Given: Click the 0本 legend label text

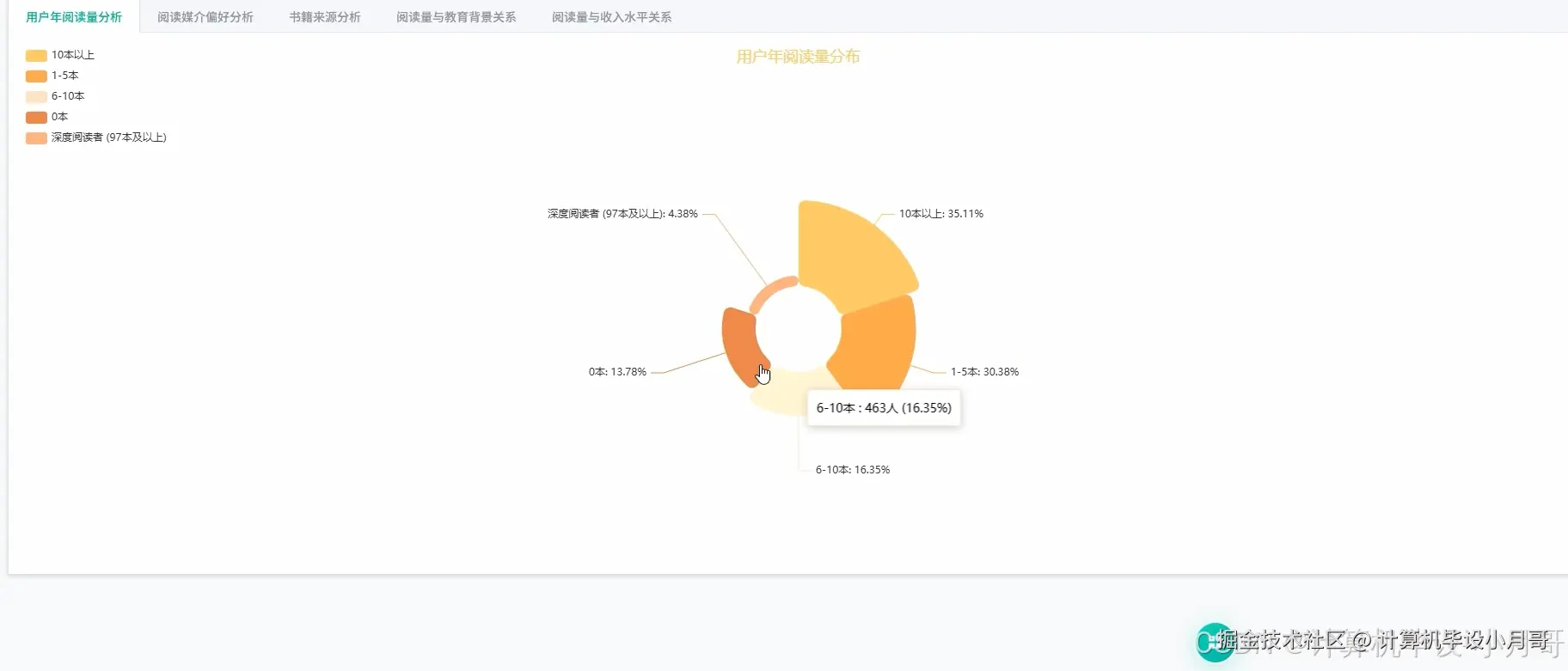Looking at the screenshot, I should (59, 117).
